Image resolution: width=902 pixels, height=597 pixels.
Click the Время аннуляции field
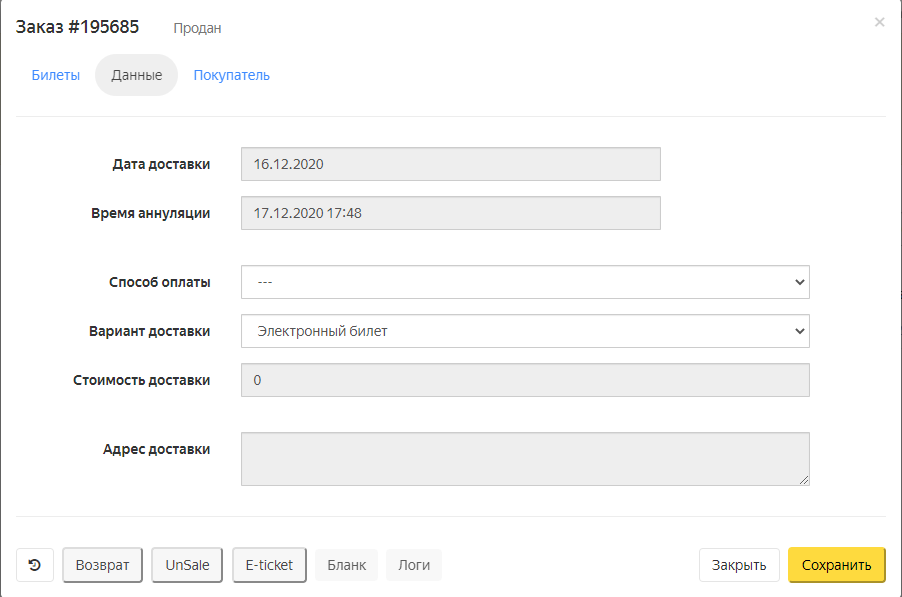[x=450, y=213]
